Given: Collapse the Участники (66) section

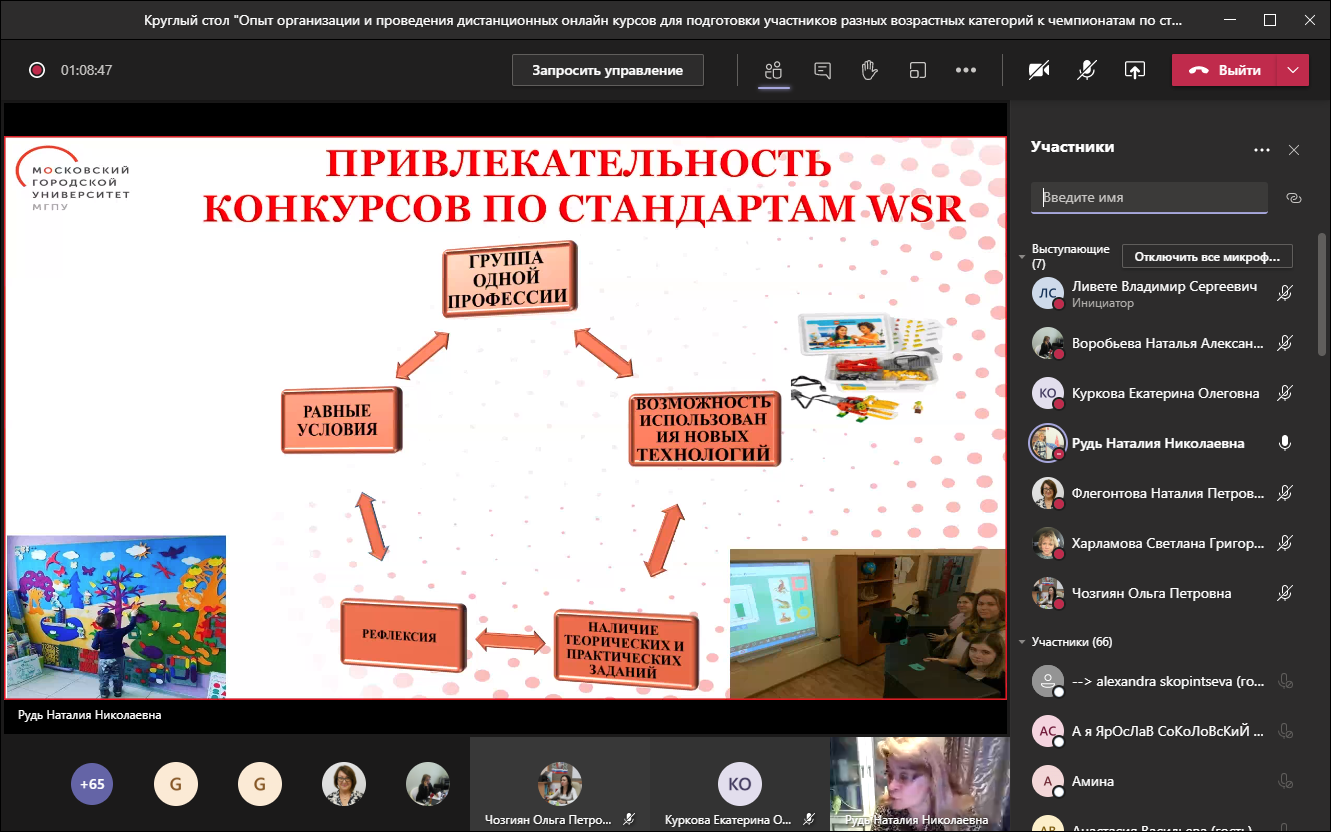Looking at the screenshot, I should coord(1022,642).
